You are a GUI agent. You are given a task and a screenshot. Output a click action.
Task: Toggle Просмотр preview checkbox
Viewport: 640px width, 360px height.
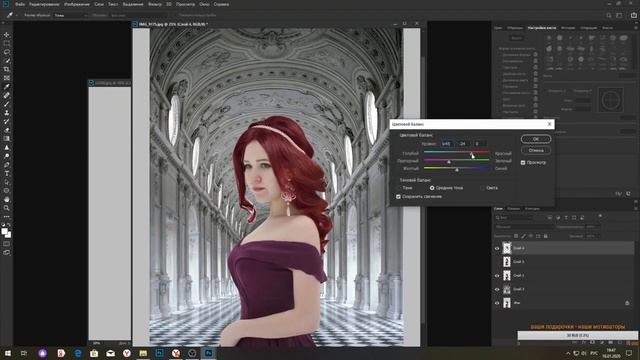pos(523,162)
